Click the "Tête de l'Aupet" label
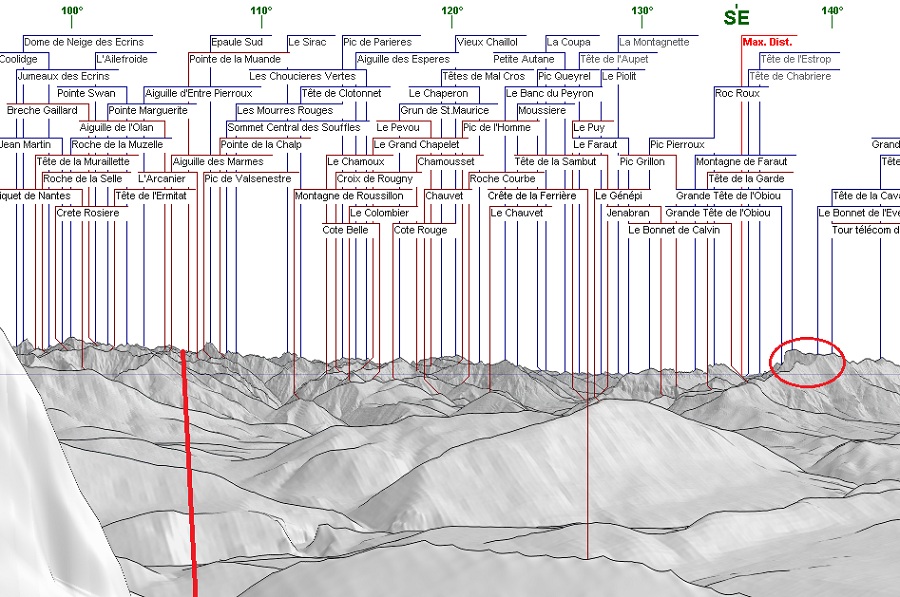Screen dimensions: 900x597 [614, 59]
